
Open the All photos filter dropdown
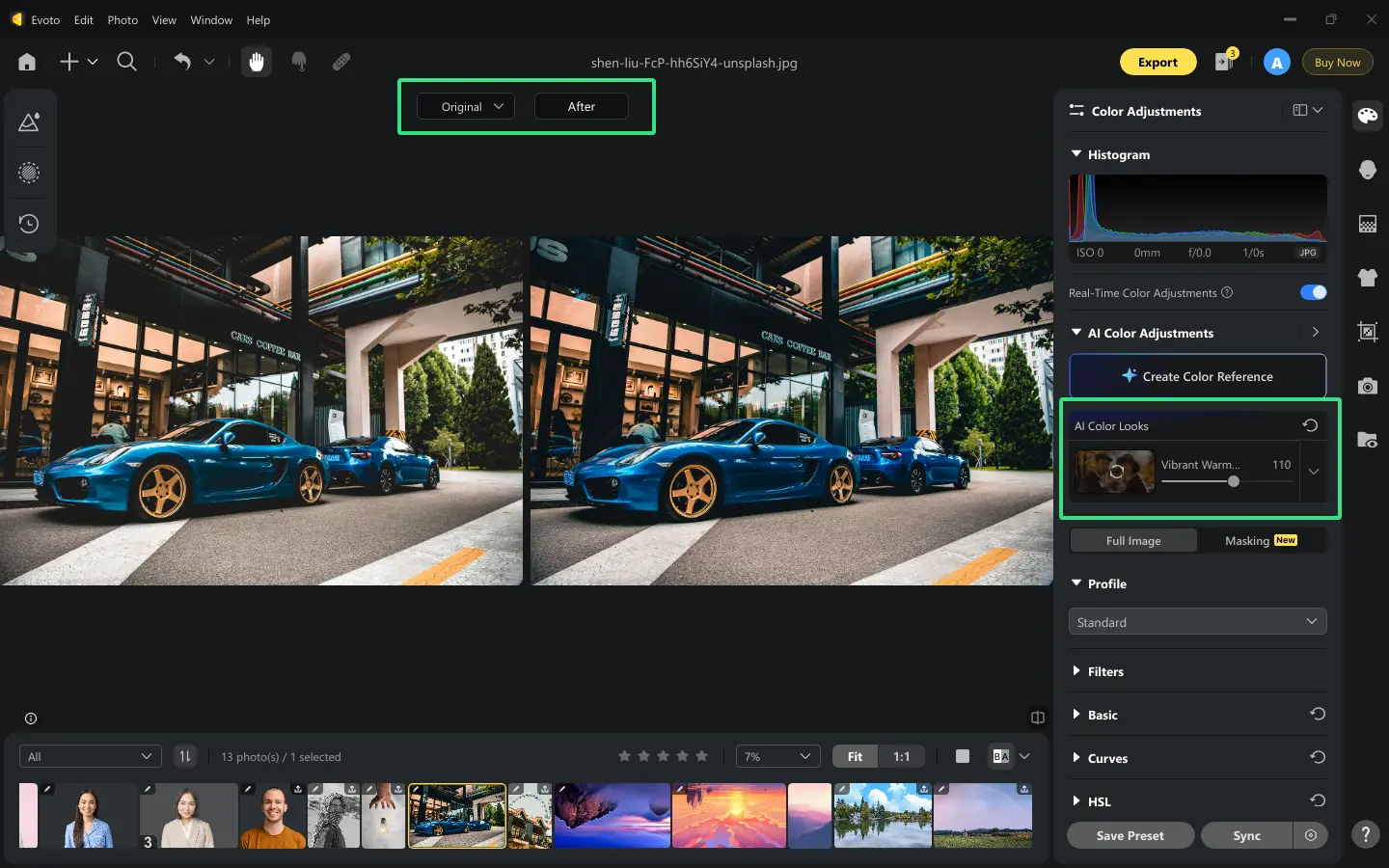coord(91,756)
